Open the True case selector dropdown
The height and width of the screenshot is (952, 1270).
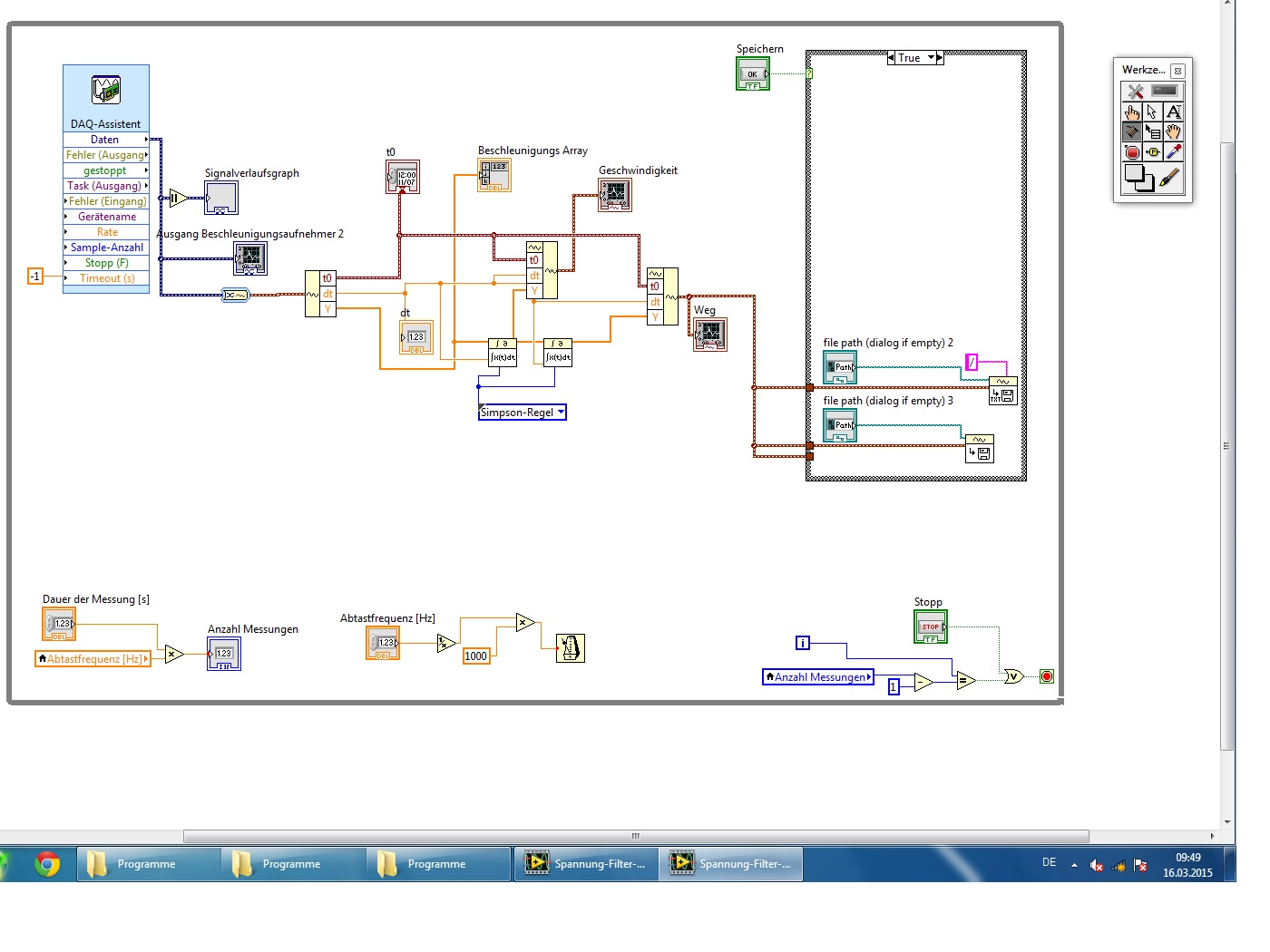click(x=915, y=58)
